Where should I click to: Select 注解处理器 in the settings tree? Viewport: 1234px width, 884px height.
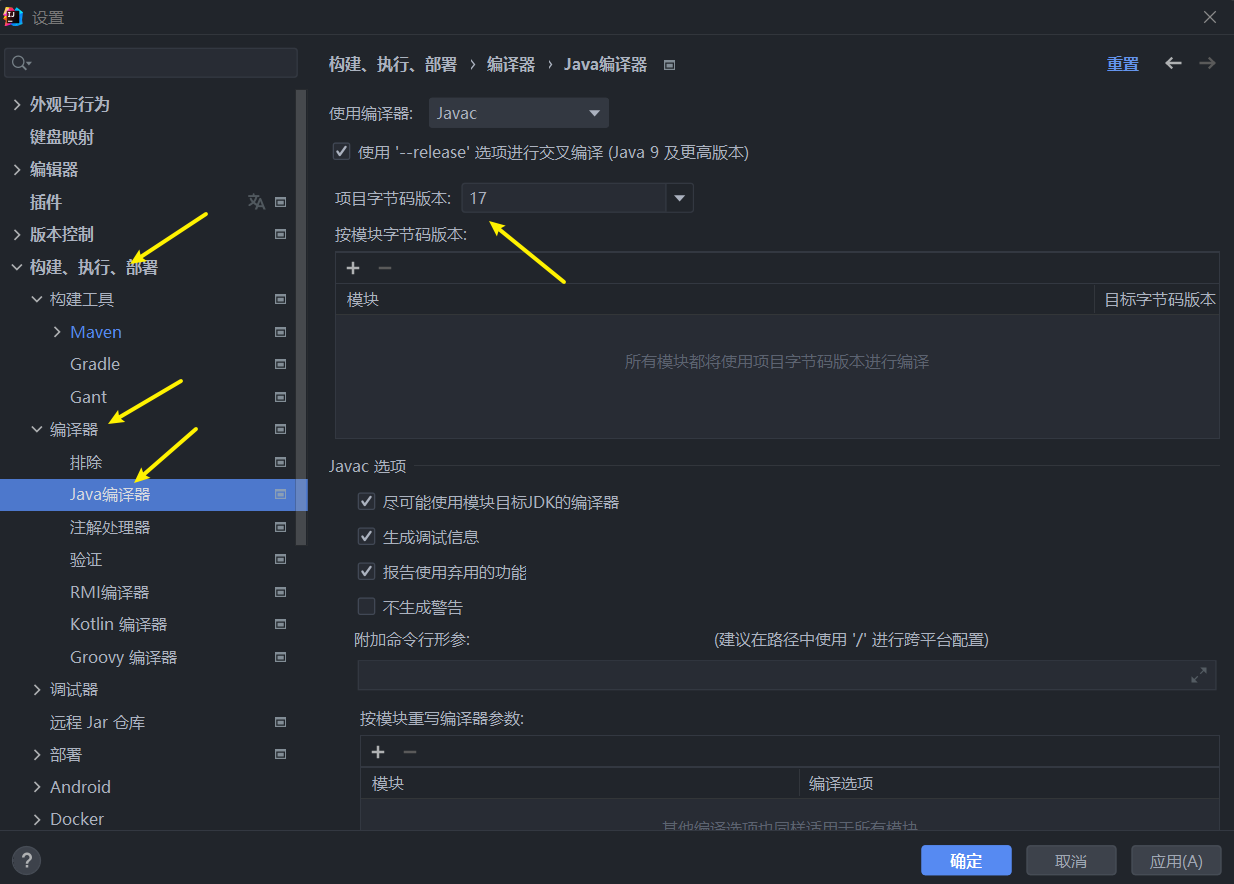[110, 527]
